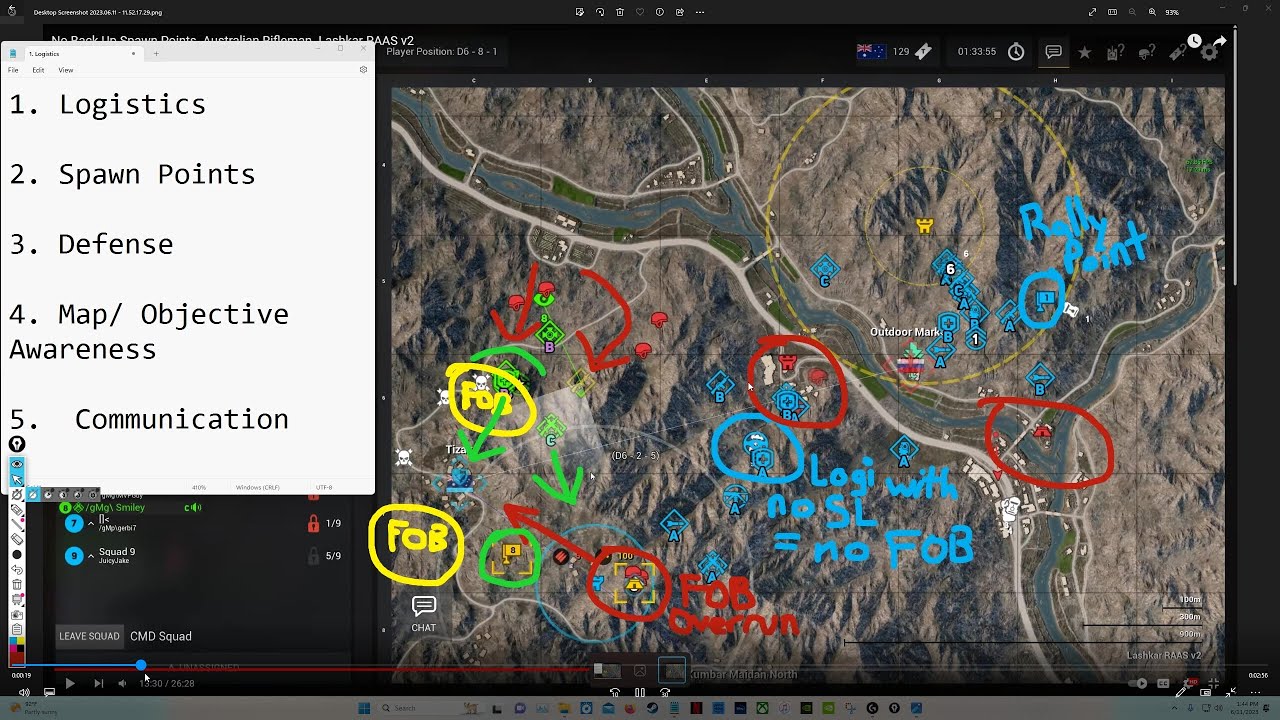Toggle closed captions CC in video player

(x=1163, y=683)
